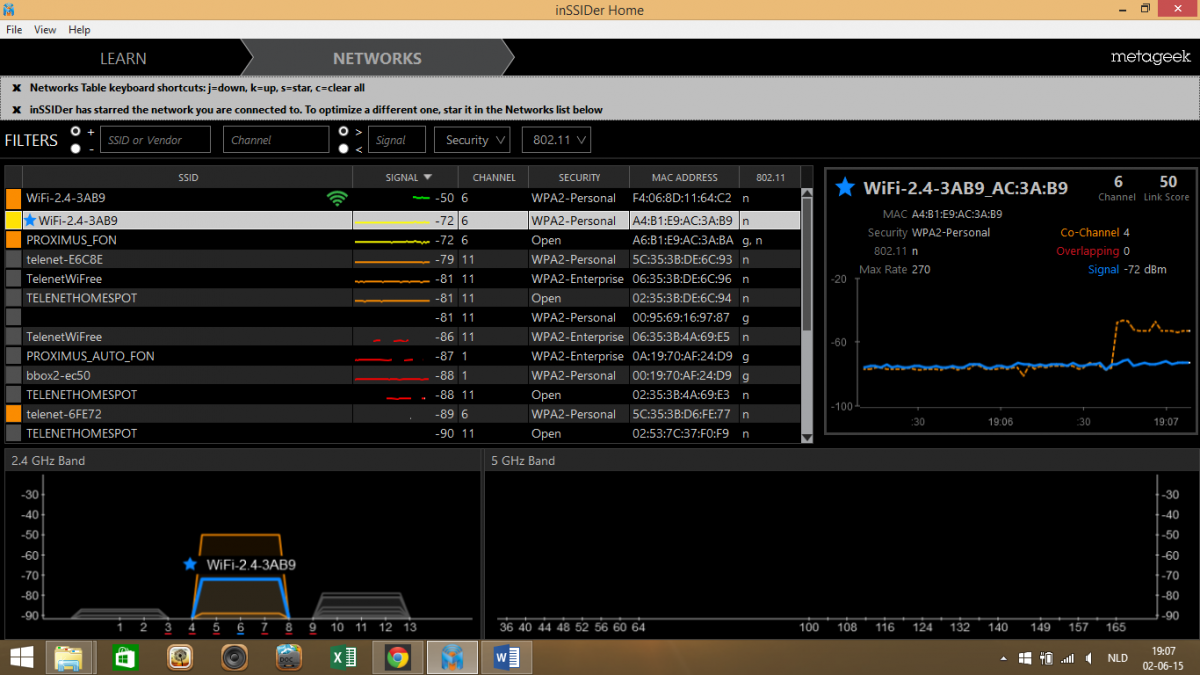Open the View menu
The height and width of the screenshot is (675, 1200).
(x=45, y=30)
